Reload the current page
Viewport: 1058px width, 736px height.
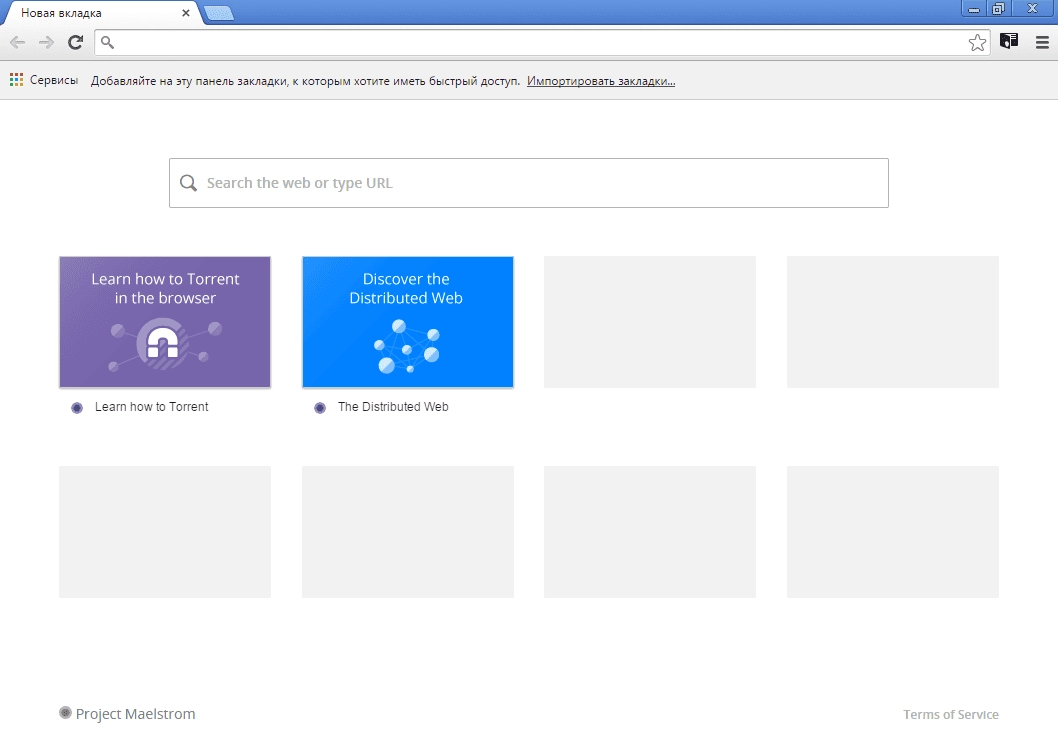tap(76, 43)
